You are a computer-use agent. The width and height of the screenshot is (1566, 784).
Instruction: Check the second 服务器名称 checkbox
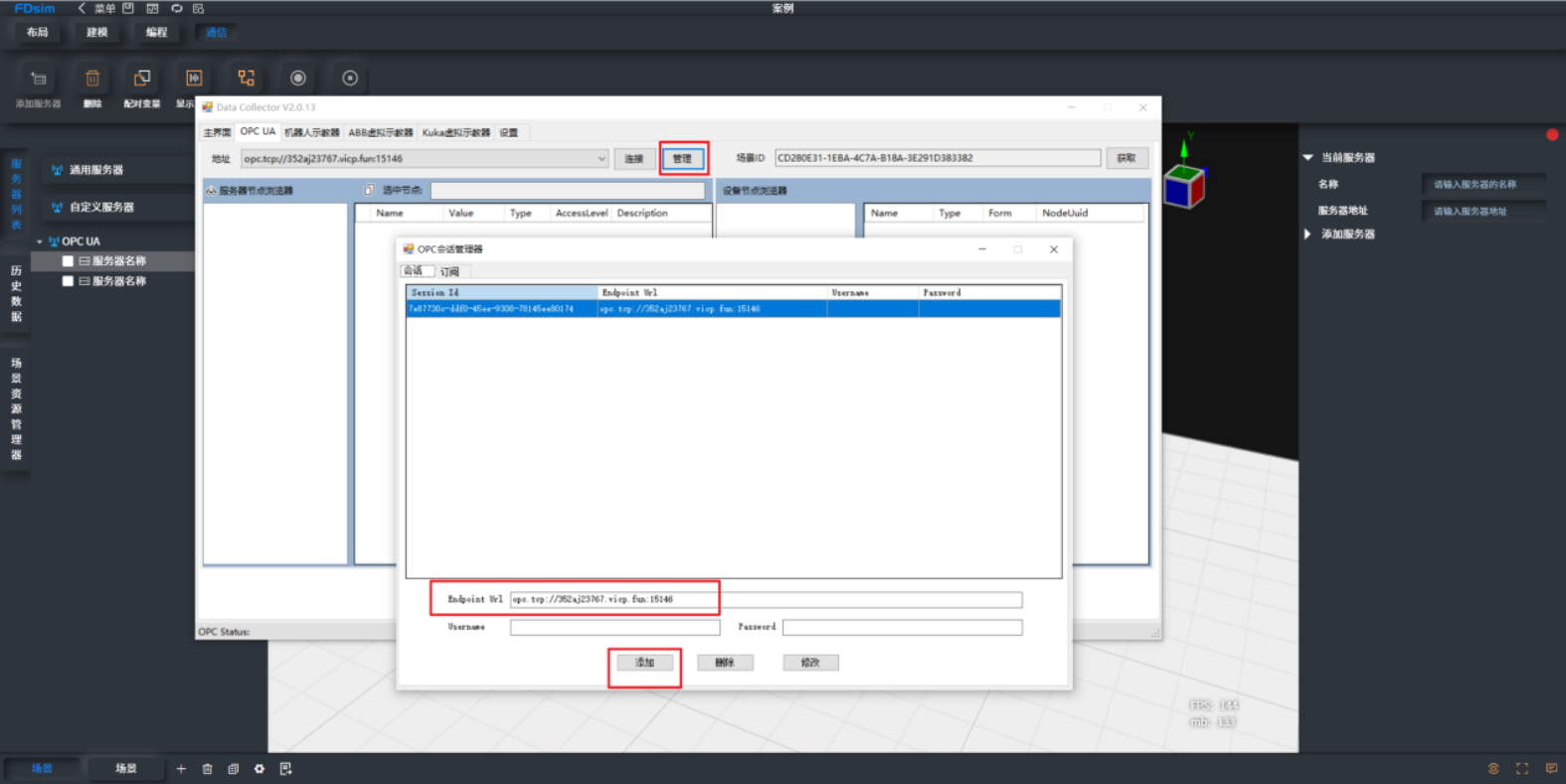(68, 281)
